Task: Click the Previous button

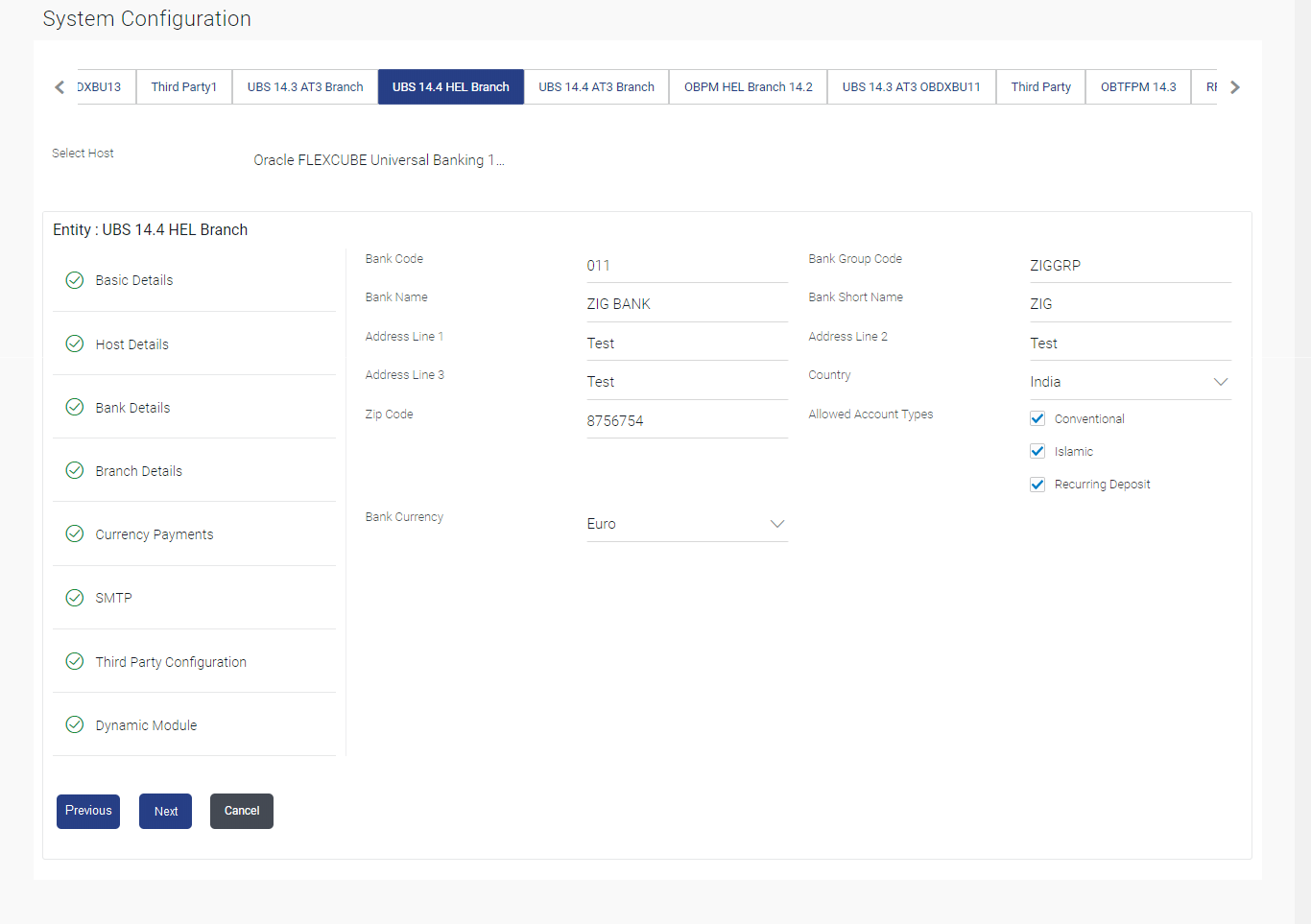Action: coord(88,812)
